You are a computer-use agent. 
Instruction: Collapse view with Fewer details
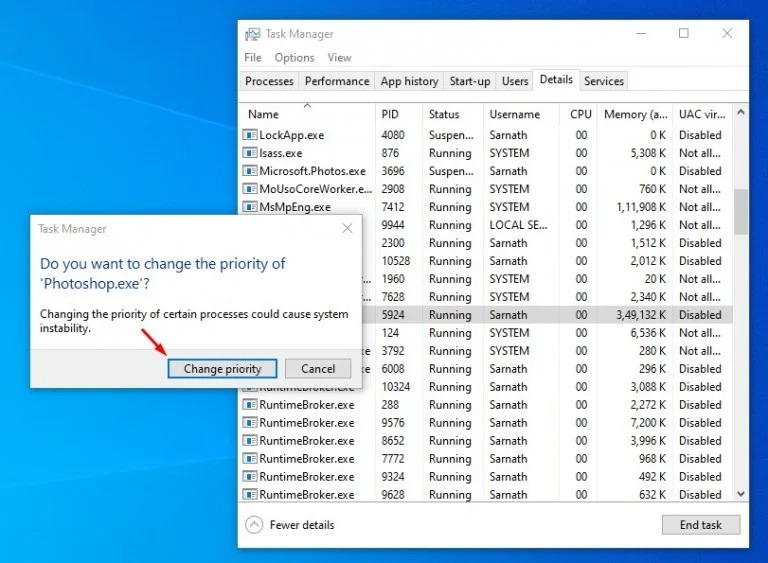coord(302,525)
